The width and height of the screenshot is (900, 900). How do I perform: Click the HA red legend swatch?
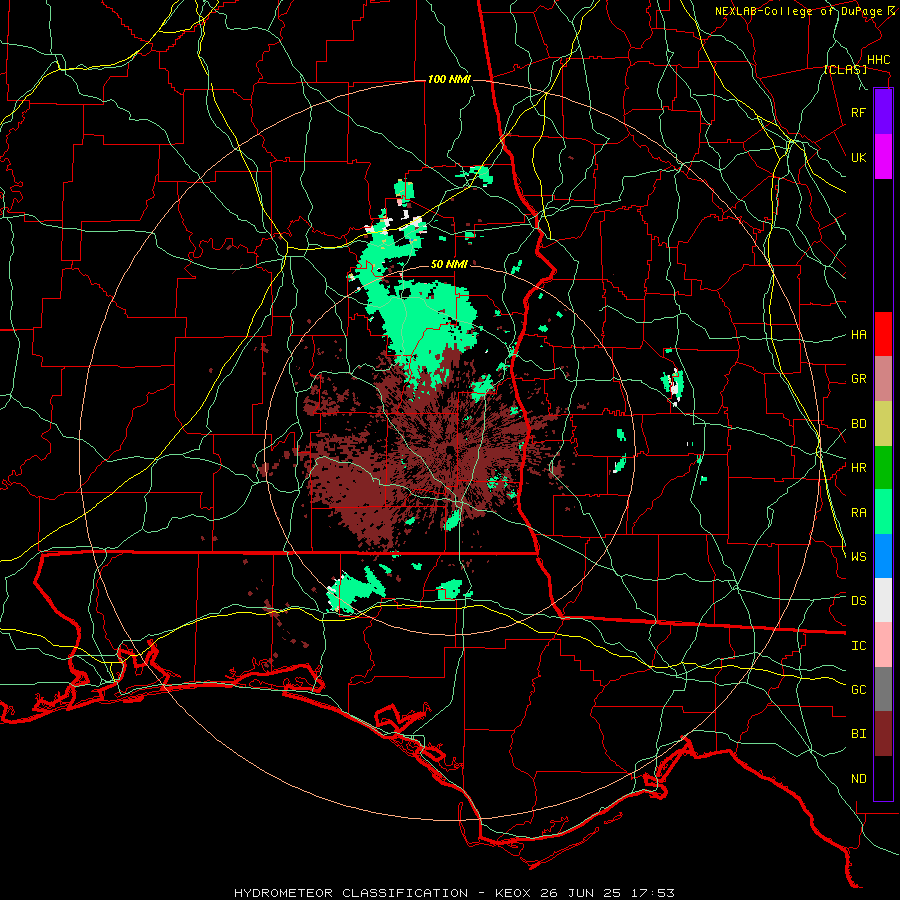tap(883, 334)
